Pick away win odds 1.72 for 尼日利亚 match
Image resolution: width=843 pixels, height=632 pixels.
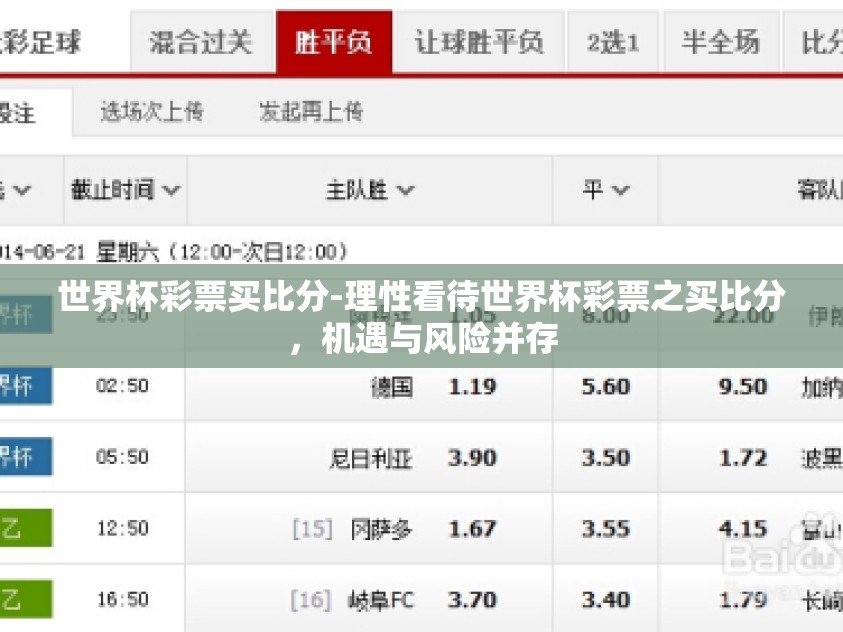click(x=742, y=458)
